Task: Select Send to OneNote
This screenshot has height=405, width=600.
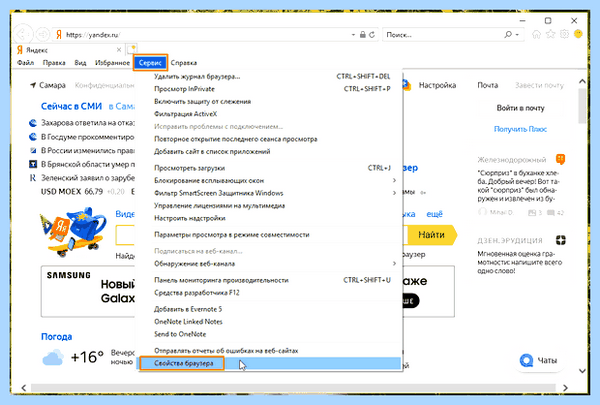Action: point(270,334)
